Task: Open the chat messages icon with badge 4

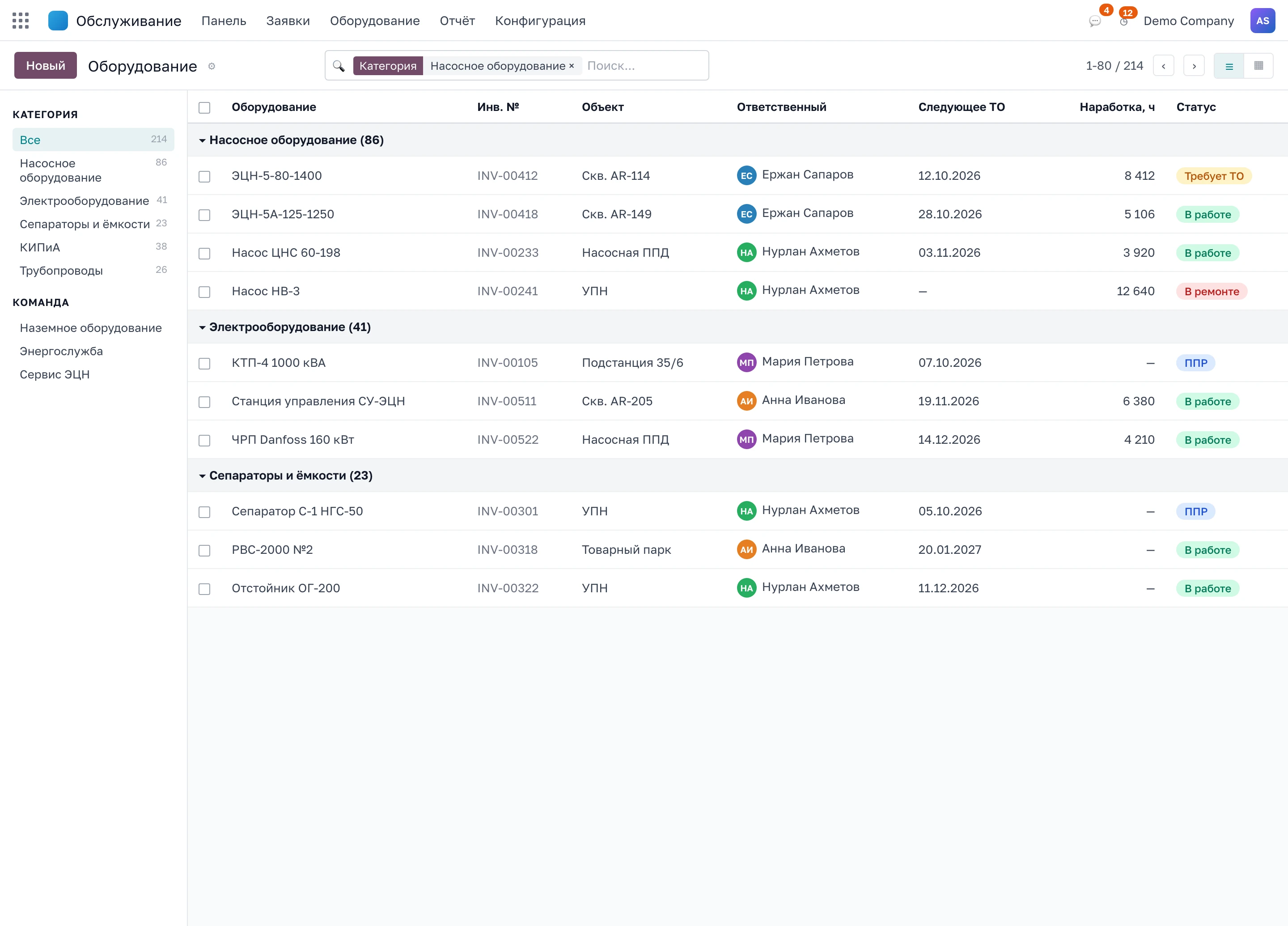Action: pyautogui.click(x=1094, y=21)
